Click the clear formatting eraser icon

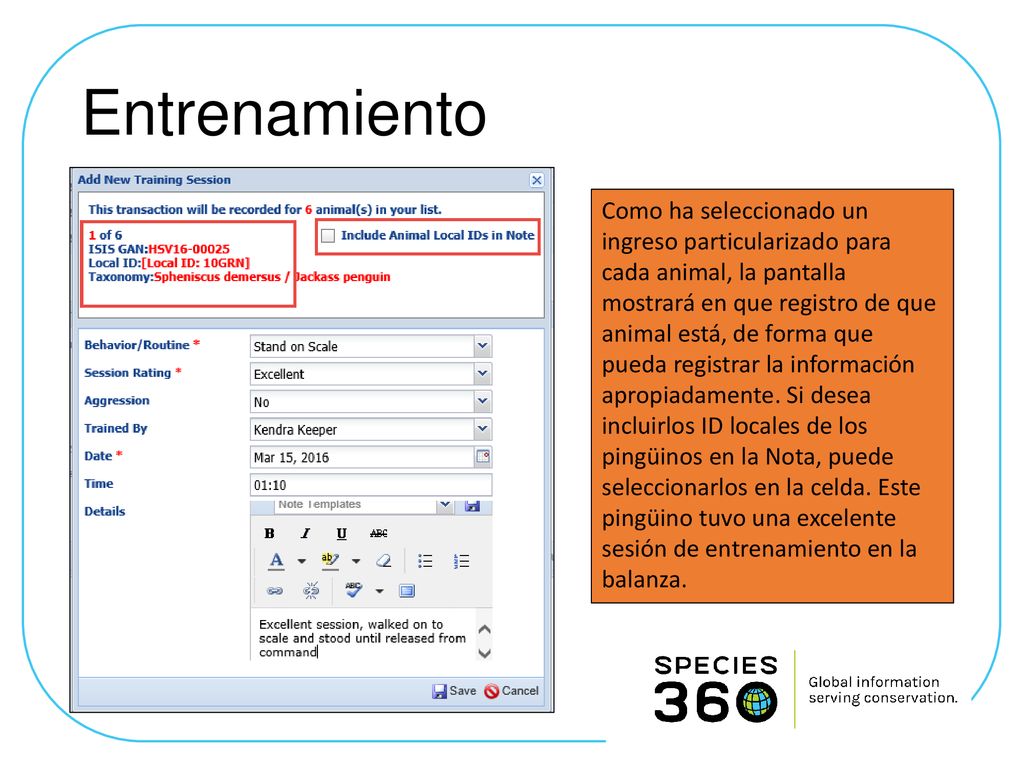[384, 561]
